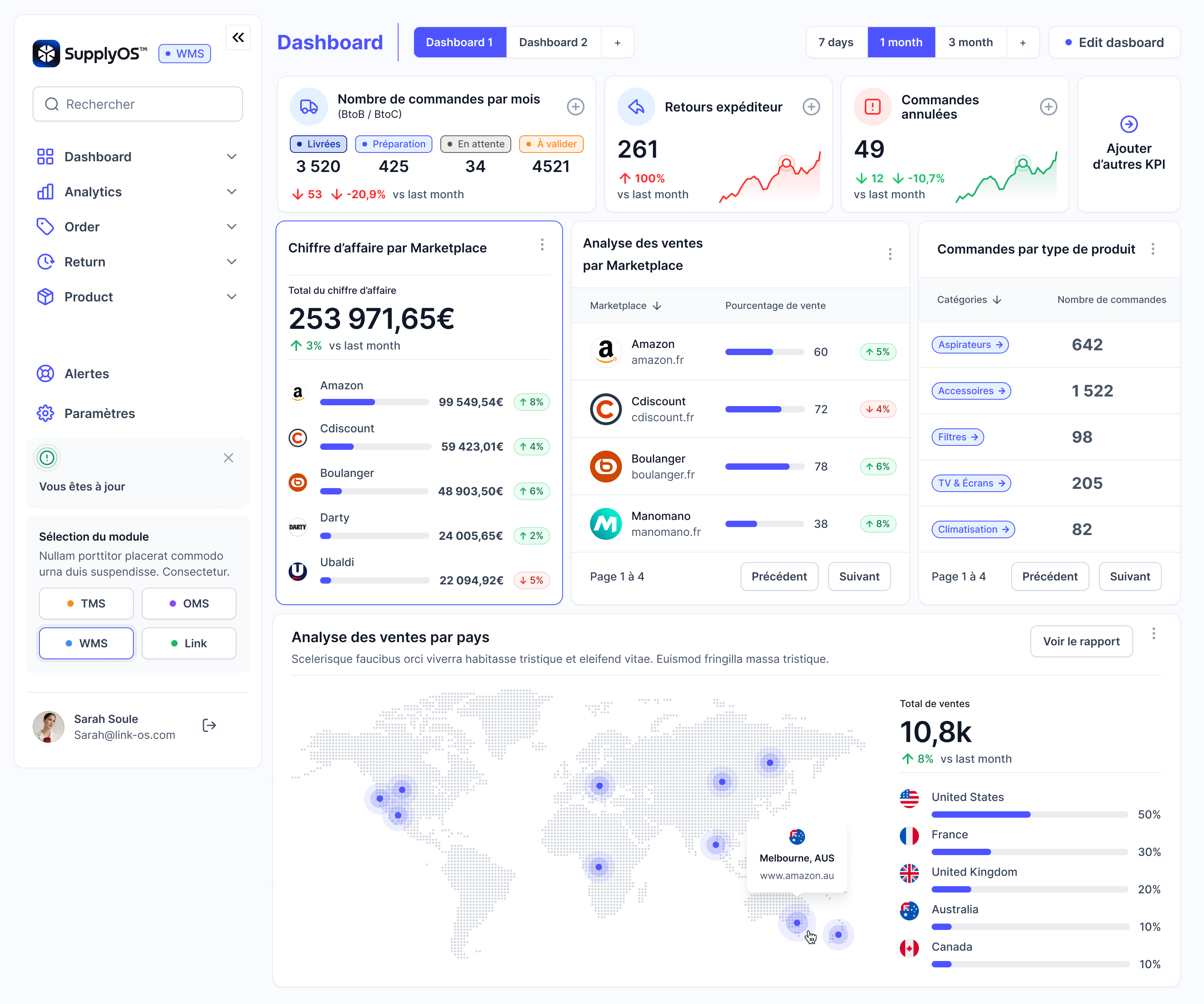Switch to the Link module
The height and width of the screenshot is (1004, 1204).
(189, 643)
